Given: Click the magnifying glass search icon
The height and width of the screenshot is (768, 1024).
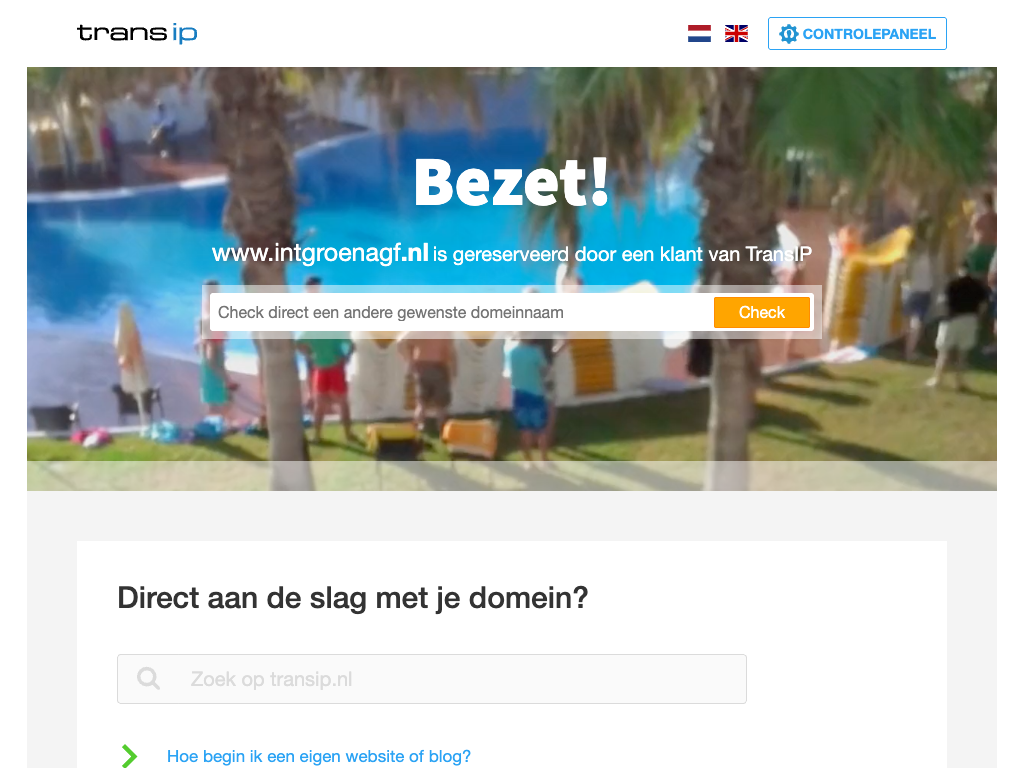Looking at the screenshot, I should tap(148, 679).
